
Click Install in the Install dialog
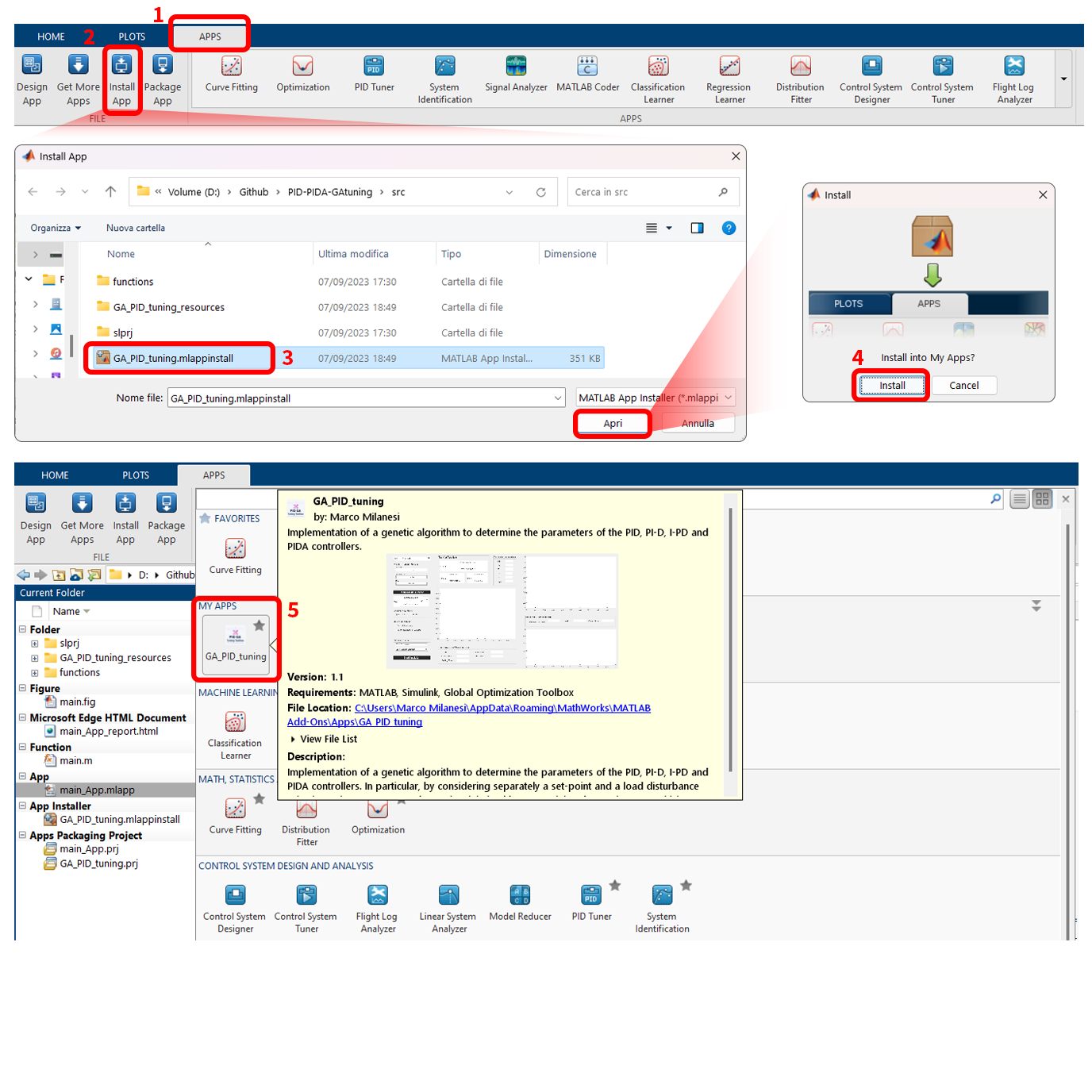(x=890, y=385)
